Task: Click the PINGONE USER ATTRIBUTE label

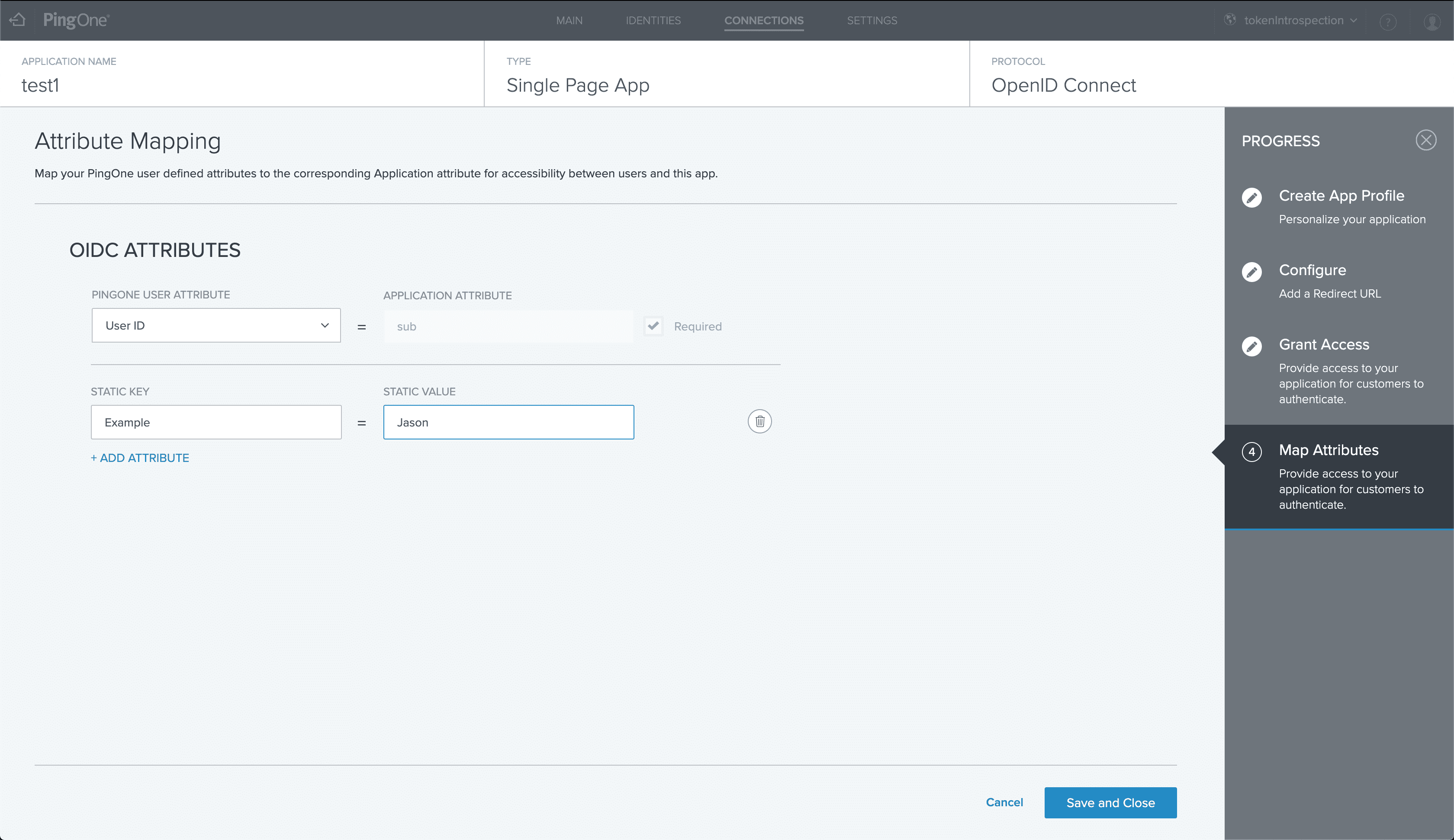Action: coord(161,295)
